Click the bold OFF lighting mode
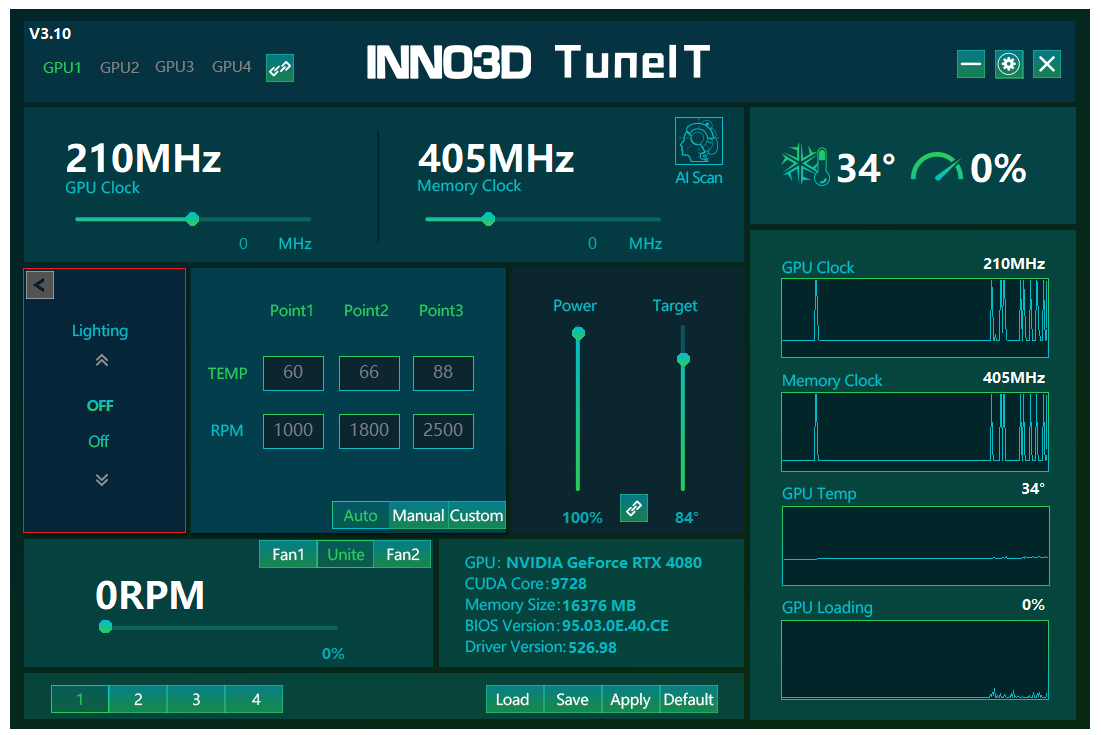 pyautogui.click(x=100, y=406)
